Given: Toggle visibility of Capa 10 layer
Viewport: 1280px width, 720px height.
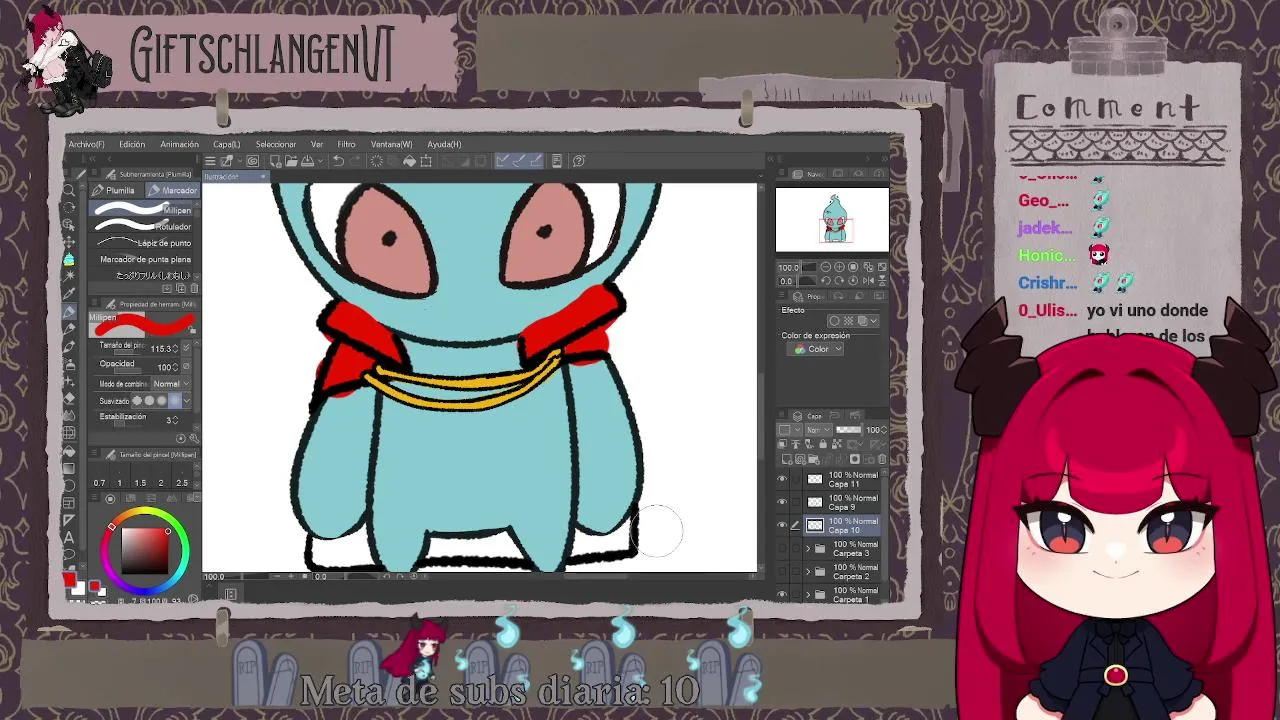Looking at the screenshot, I should click(782, 525).
